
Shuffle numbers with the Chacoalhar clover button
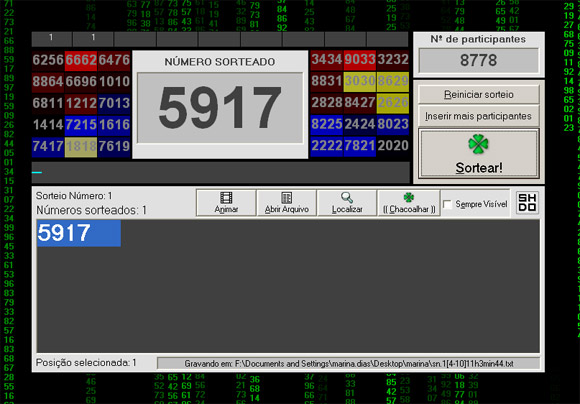[x=409, y=203]
